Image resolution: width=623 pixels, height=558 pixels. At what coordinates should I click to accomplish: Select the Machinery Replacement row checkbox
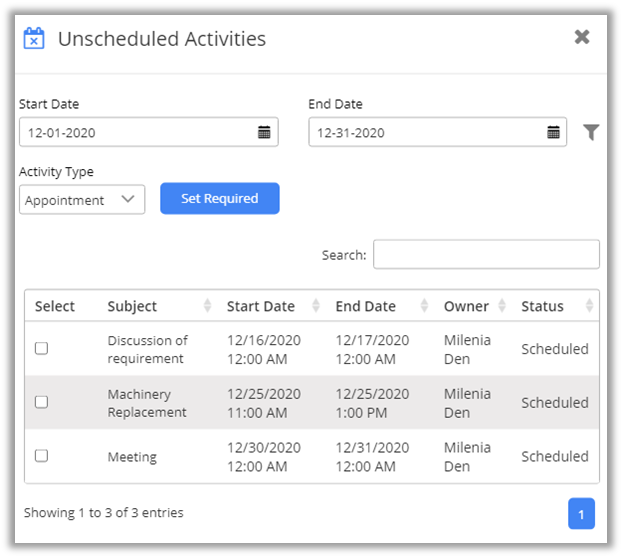pos(41,402)
